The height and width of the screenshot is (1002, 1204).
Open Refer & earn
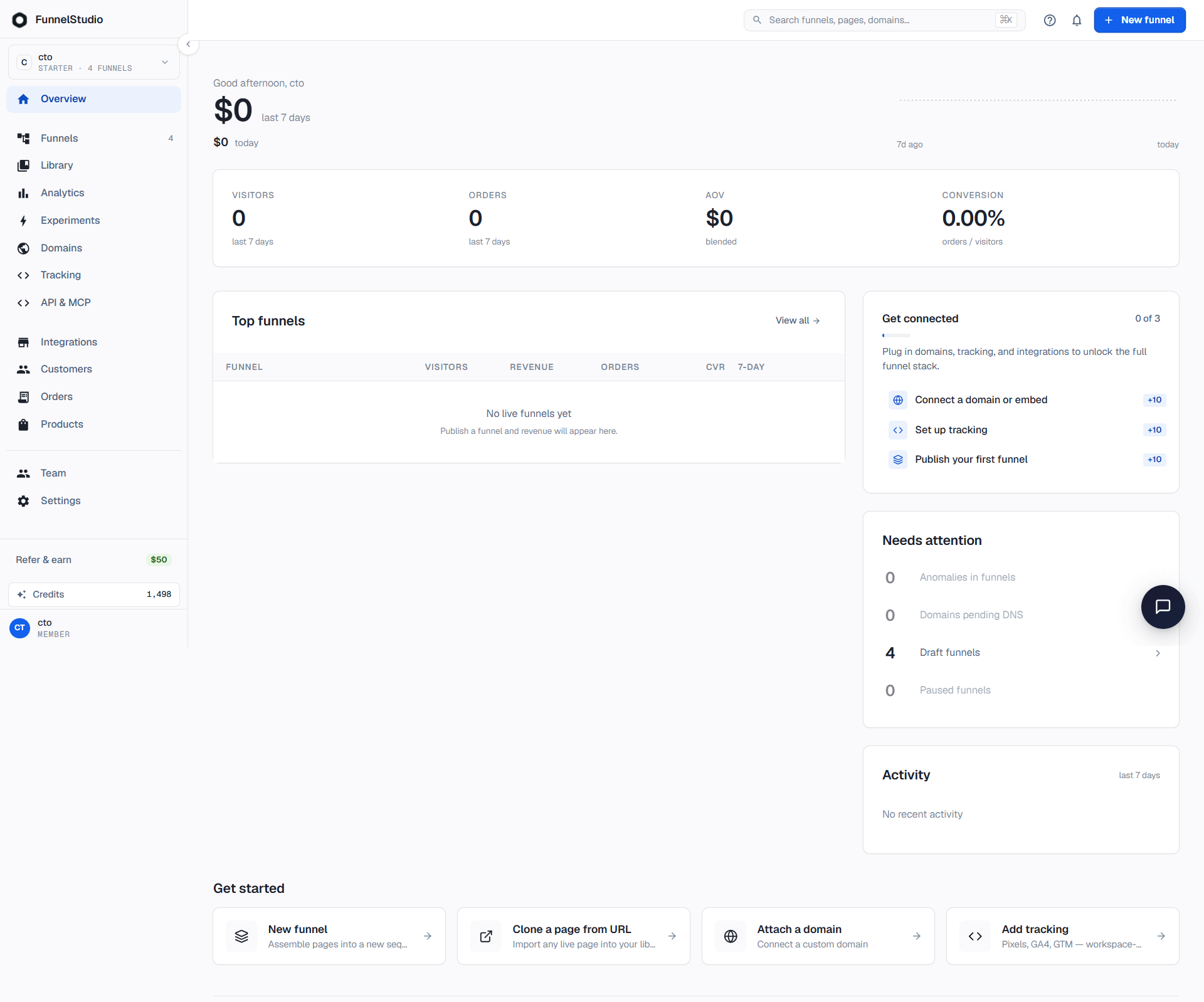(94, 560)
